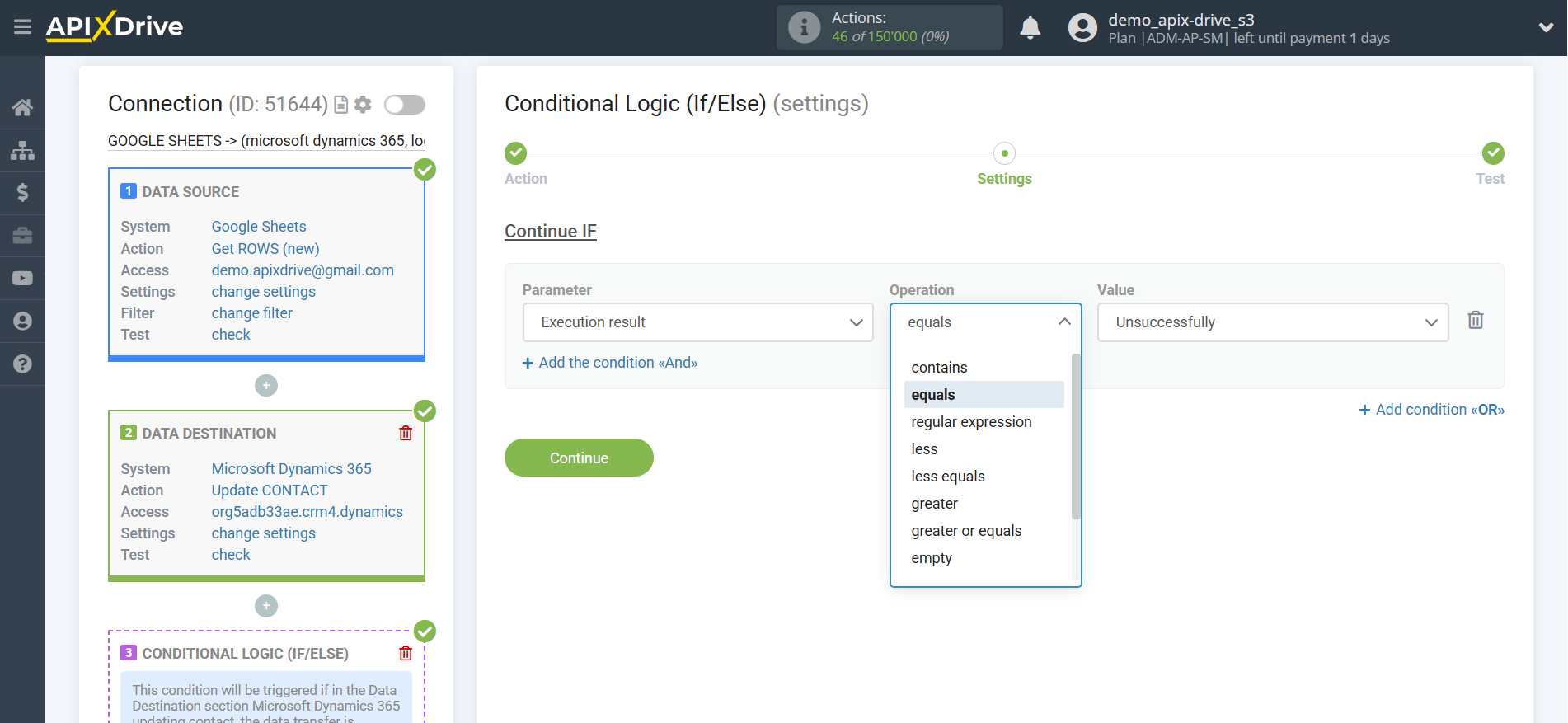Collapse the Operation dropdown equals

tap(985, 322)
